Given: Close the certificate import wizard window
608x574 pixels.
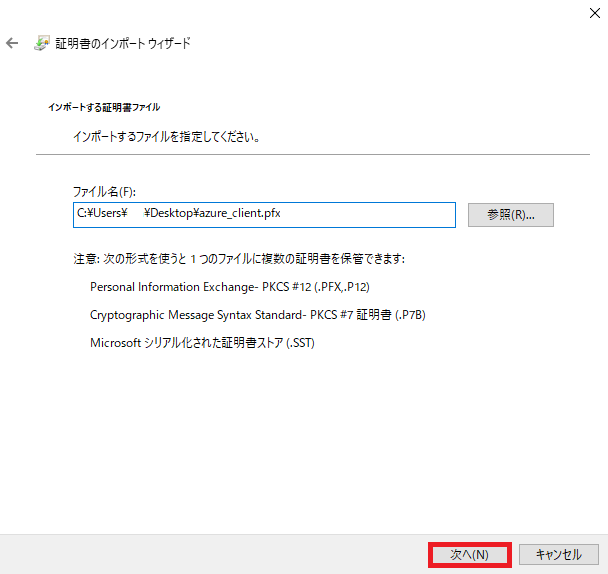Looking at the screenshot, I should [x=594, y=13].
